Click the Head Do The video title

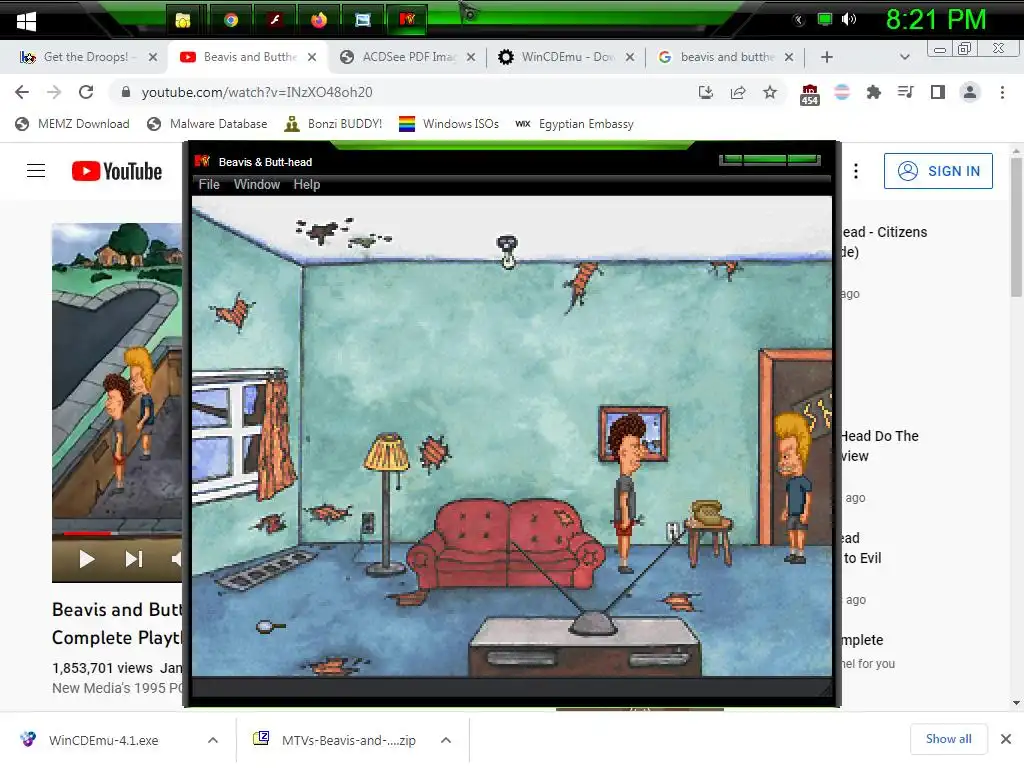click(880, 446)
